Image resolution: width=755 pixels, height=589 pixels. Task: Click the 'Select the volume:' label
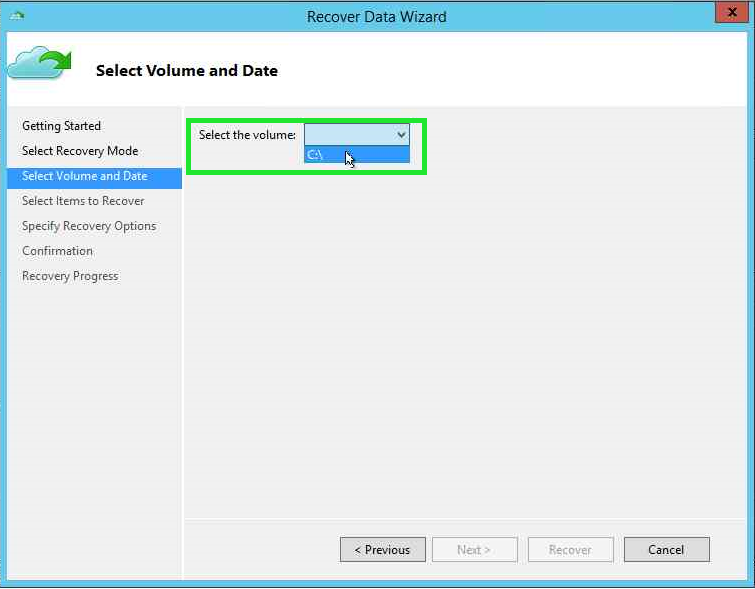pyautogui.click(x=247, y=135)
